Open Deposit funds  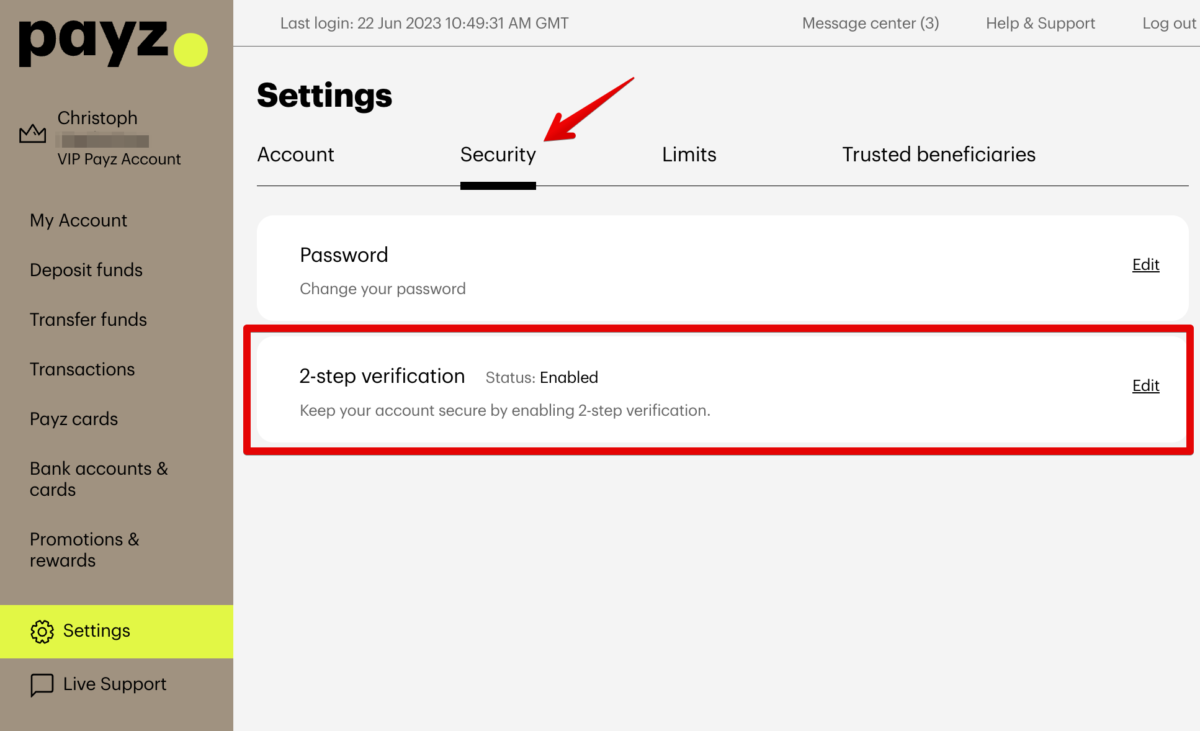(x=86, y=270)
